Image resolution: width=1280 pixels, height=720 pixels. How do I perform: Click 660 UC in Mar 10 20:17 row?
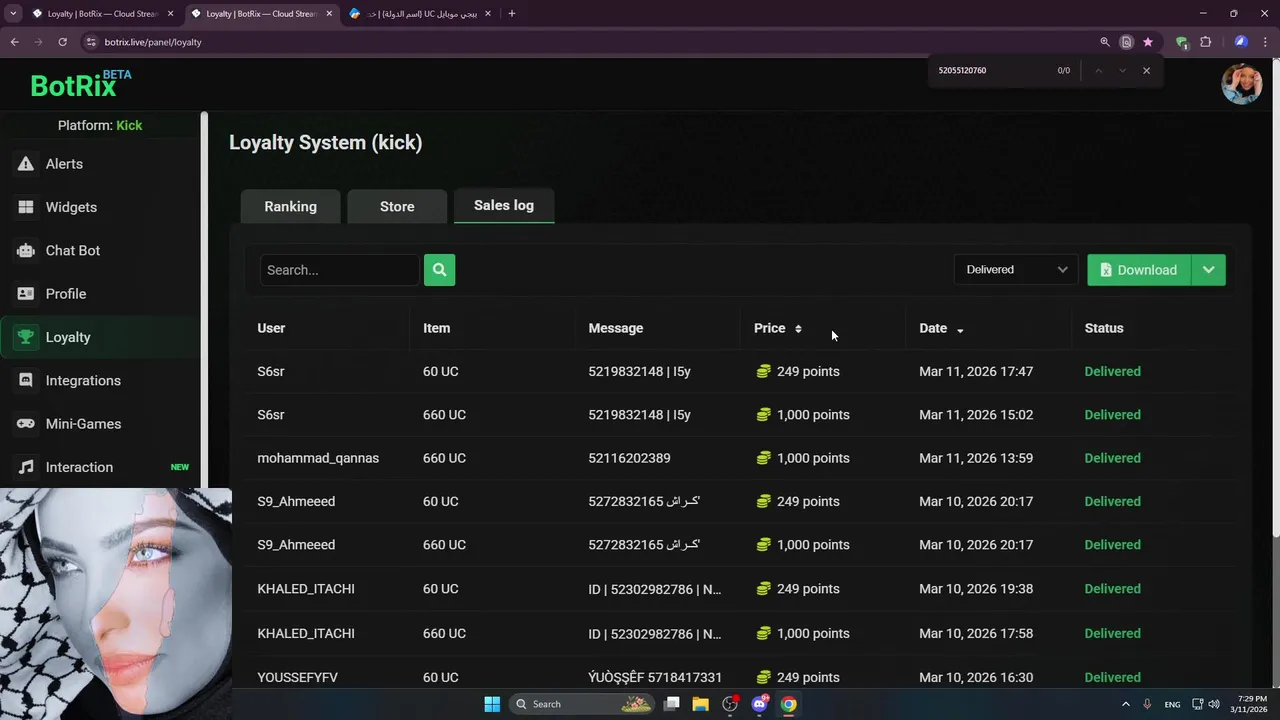click(444, 545)
